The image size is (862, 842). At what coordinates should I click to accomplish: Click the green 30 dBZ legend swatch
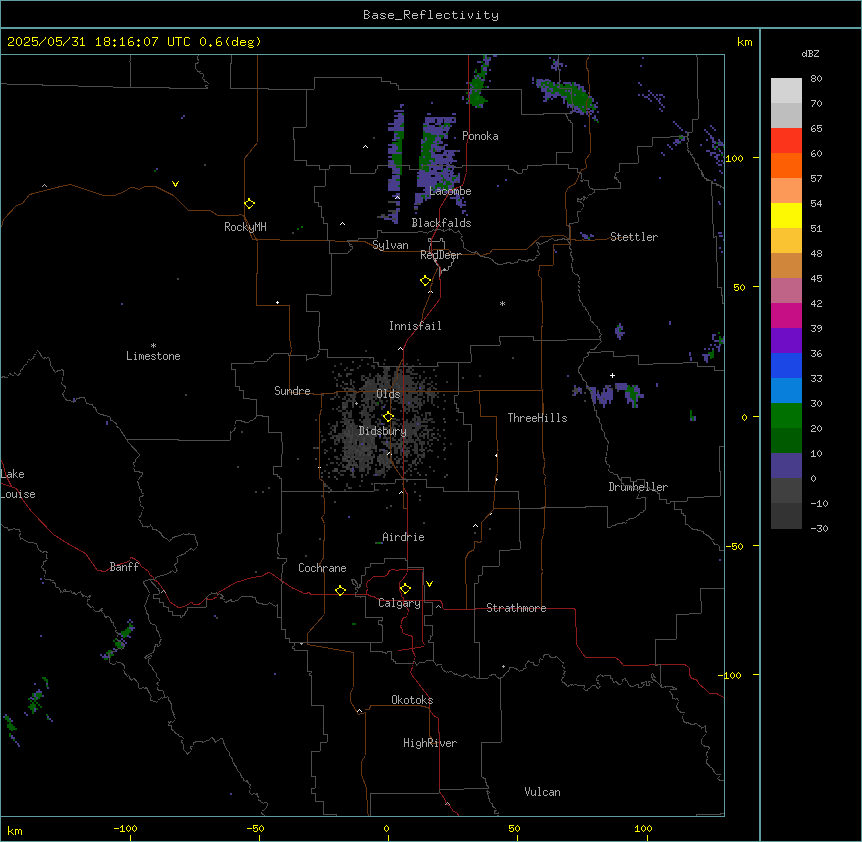coord(786,416)
